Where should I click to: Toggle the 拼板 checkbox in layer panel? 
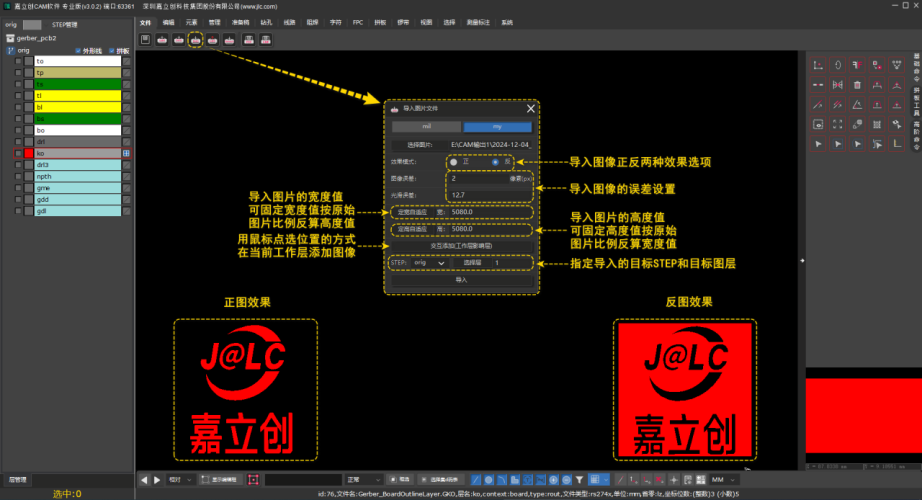[x=112, y=51]
